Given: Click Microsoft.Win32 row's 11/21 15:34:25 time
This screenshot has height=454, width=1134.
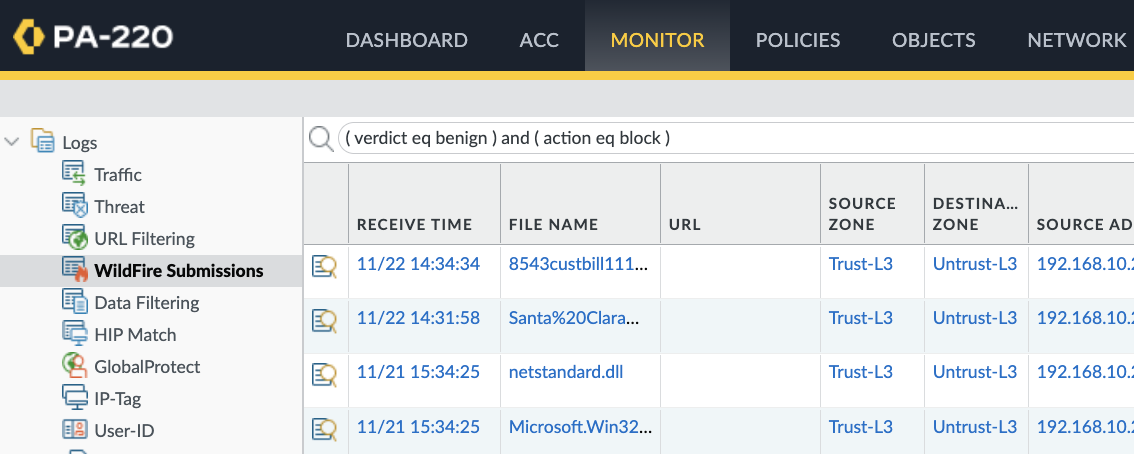Looking at the screenshot, I should [419, 427].
